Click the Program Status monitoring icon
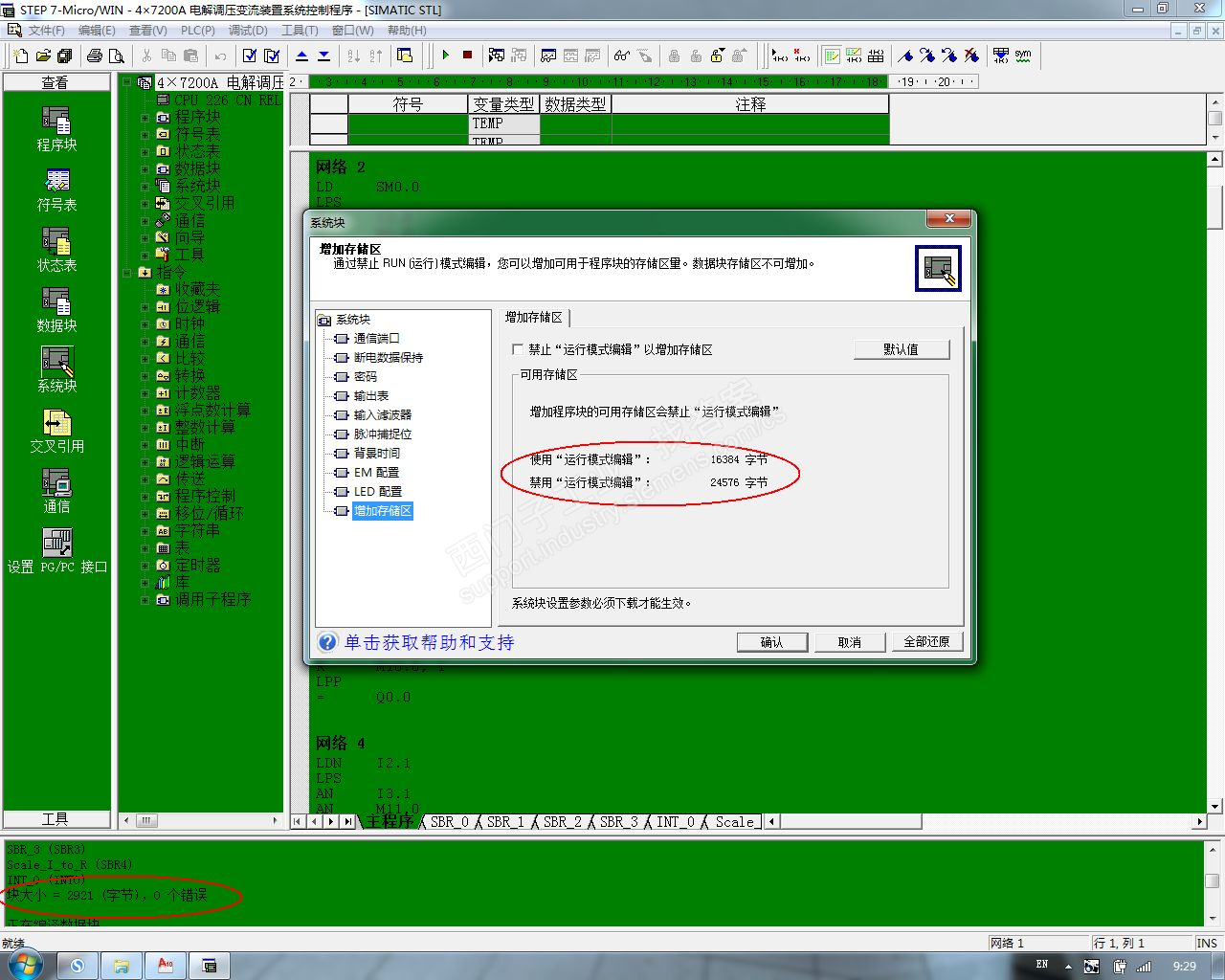Image resolution: width=1225 pixels, height=980 pixels. (497, 56)
